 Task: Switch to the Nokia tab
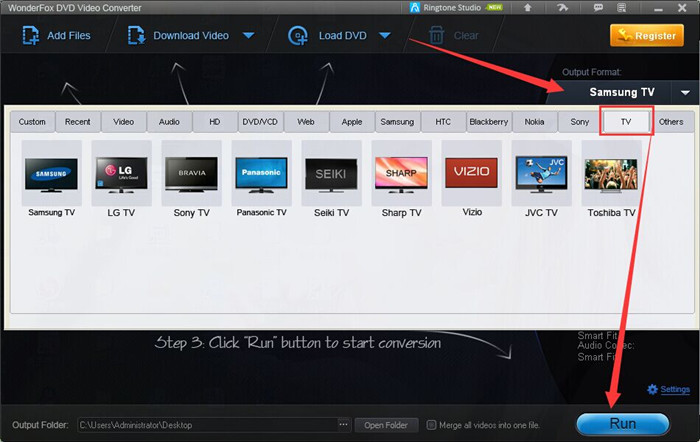coord(534,122)
